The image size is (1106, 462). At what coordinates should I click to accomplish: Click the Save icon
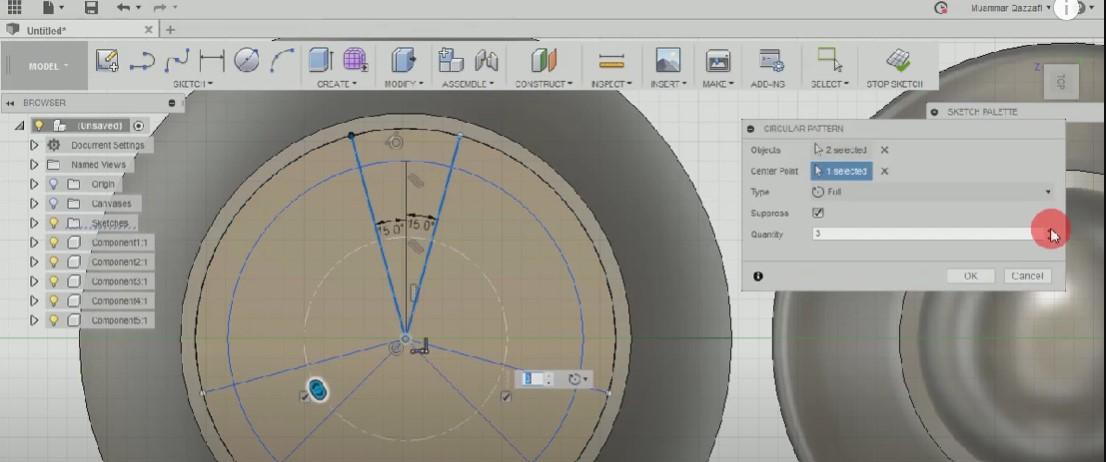pyautogui.click(x=91, y=7)
